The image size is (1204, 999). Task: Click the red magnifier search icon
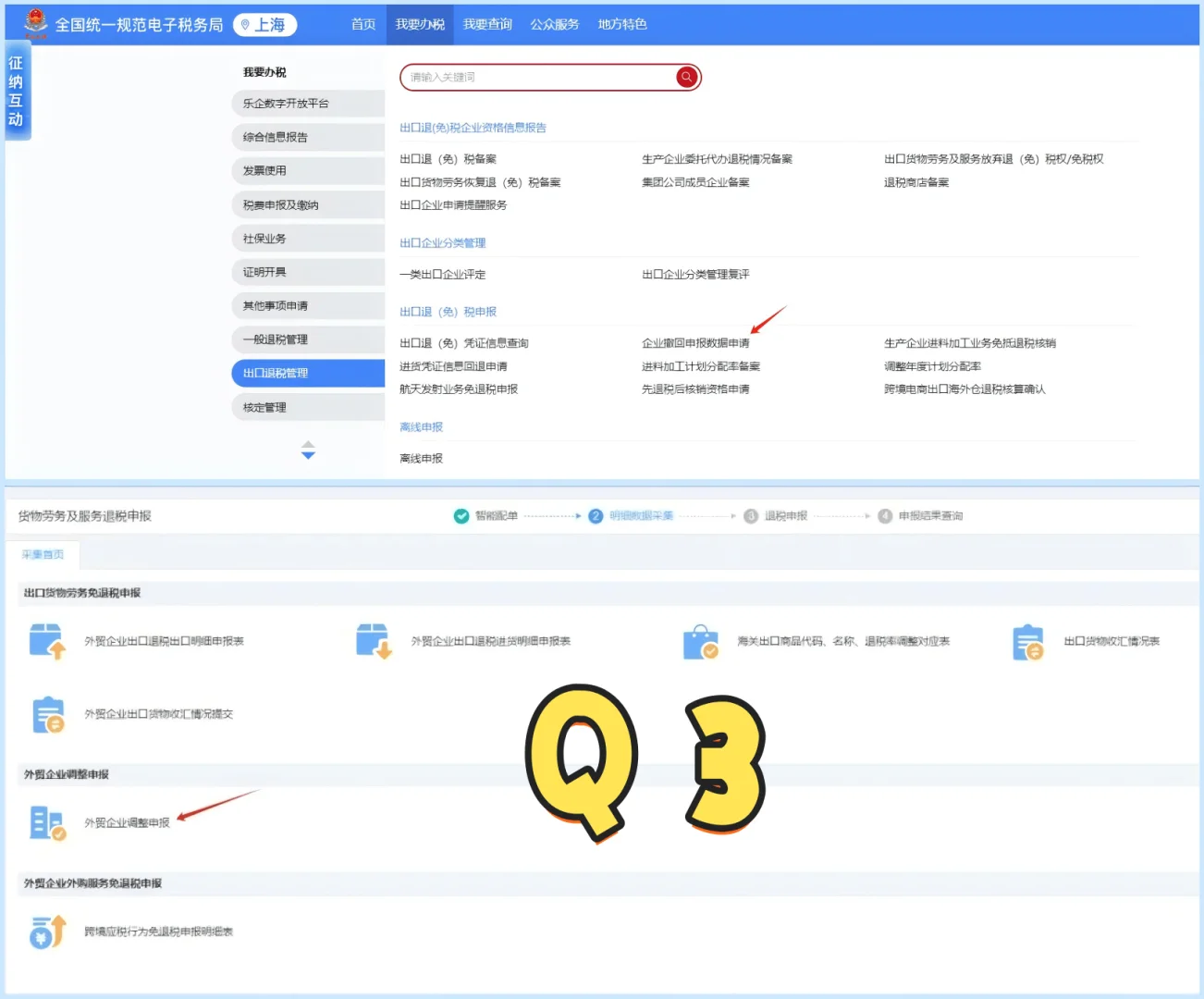pyautogui.click(x=686, y=77)
